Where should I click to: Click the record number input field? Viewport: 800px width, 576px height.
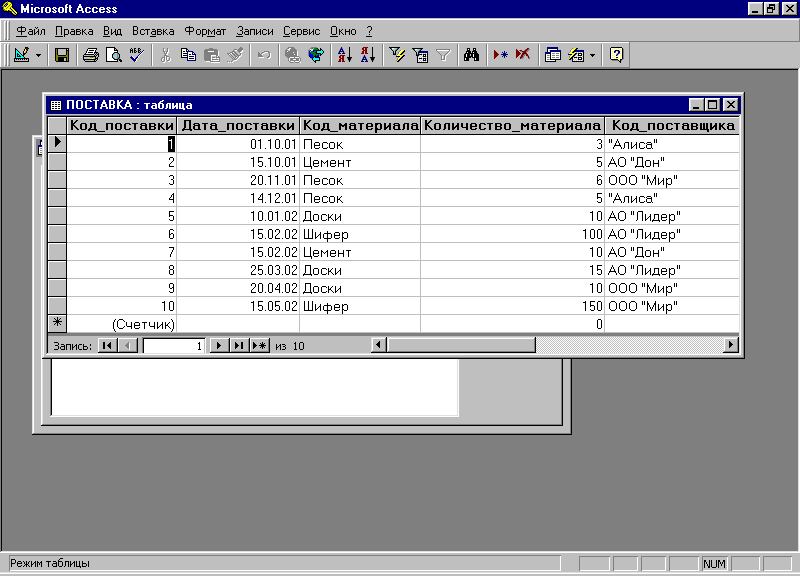click(x=174, y=346)
